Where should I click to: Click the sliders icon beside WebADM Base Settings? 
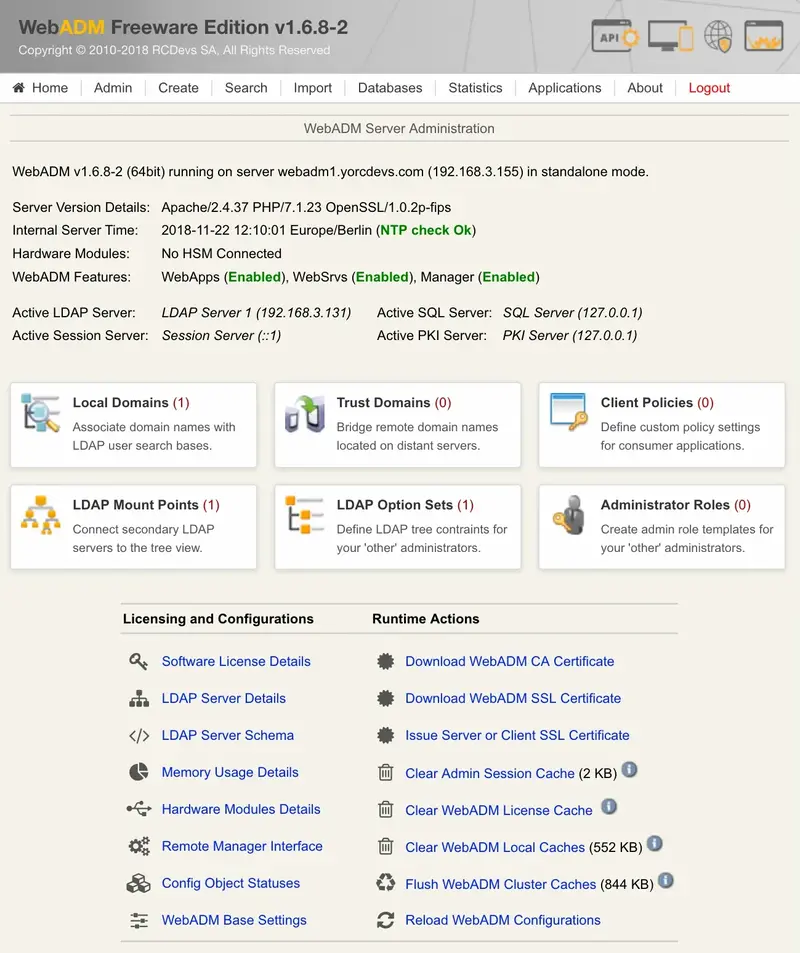[x=139, y=920]
